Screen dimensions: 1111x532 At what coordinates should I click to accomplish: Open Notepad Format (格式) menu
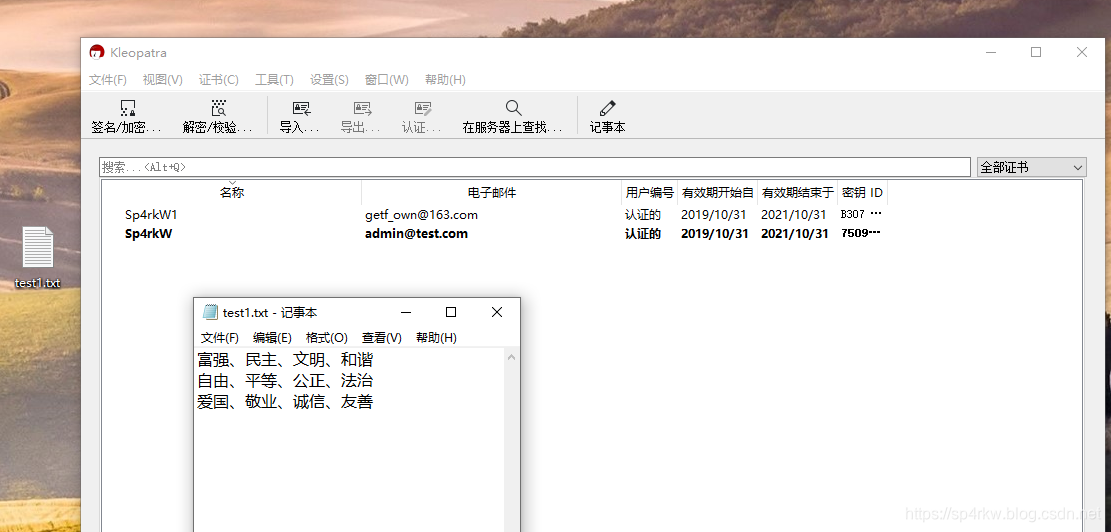(x=327, y=338)
